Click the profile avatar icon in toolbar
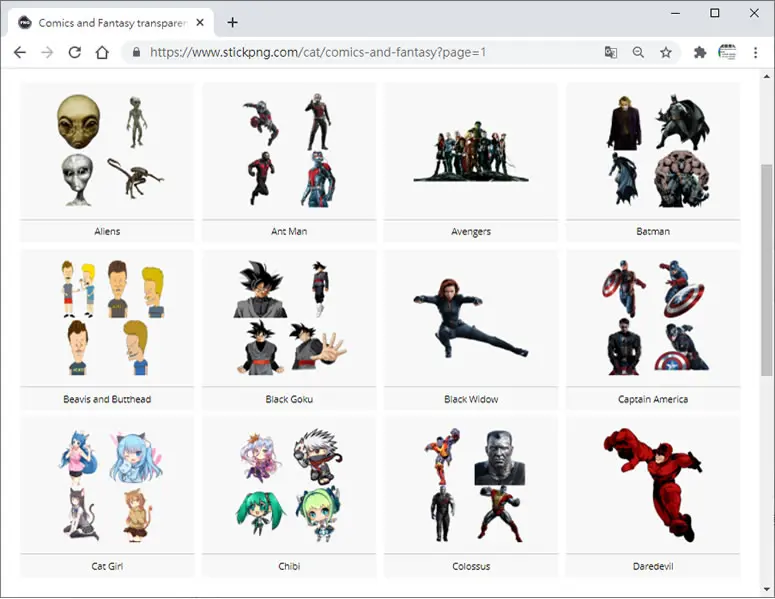This screenshot has width=775, height=599. click(x=727, y=52)
